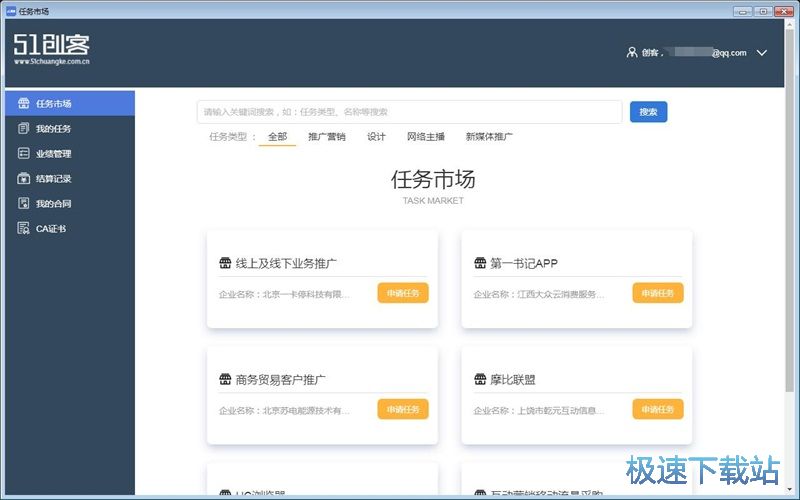This screenshot has width=800, height=500.
Task: Click the keyword search input field
Action: pos(410,112)
